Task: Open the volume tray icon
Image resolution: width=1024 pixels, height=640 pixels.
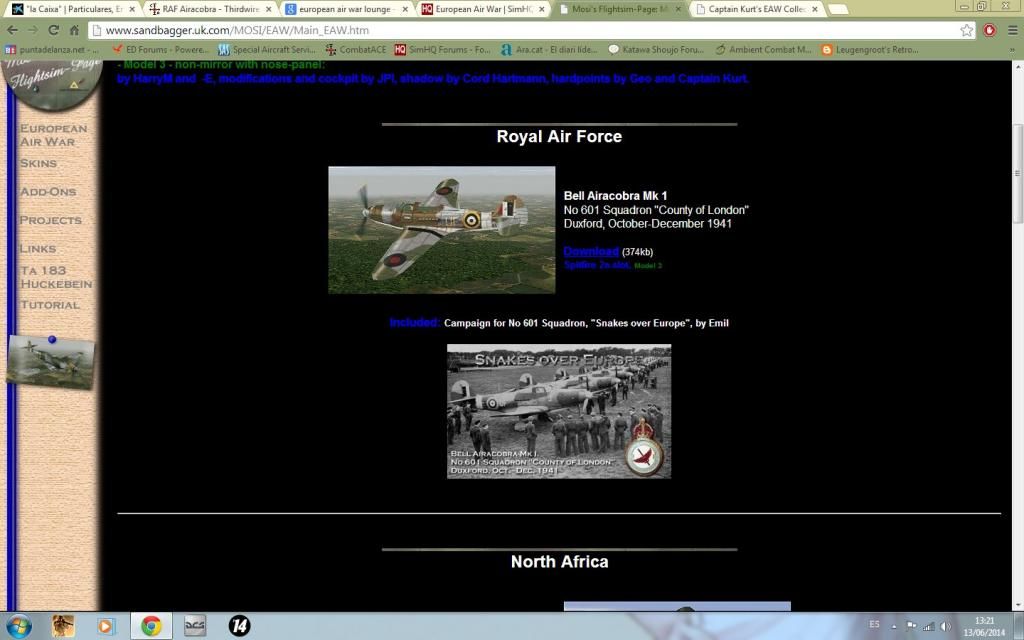Action: pyautogui.click(x=945, y=626)
